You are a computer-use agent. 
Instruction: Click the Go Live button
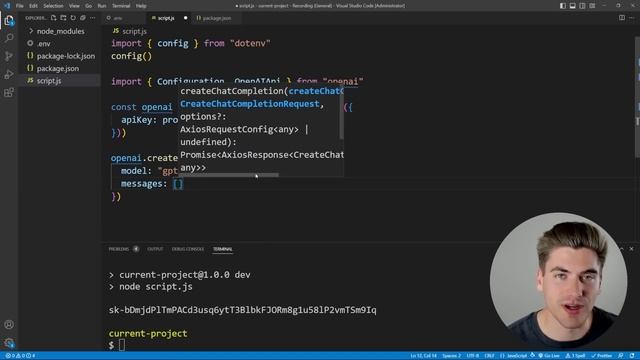[549, 356]
